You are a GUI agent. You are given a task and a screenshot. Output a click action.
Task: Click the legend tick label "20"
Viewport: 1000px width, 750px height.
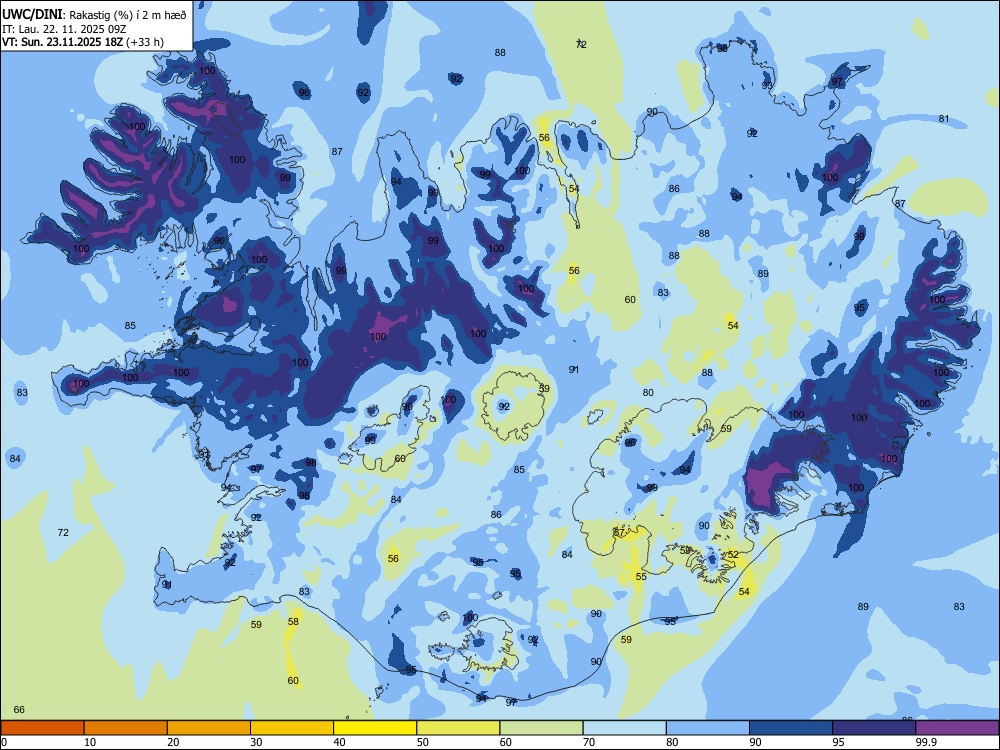(x=173, y=742)
